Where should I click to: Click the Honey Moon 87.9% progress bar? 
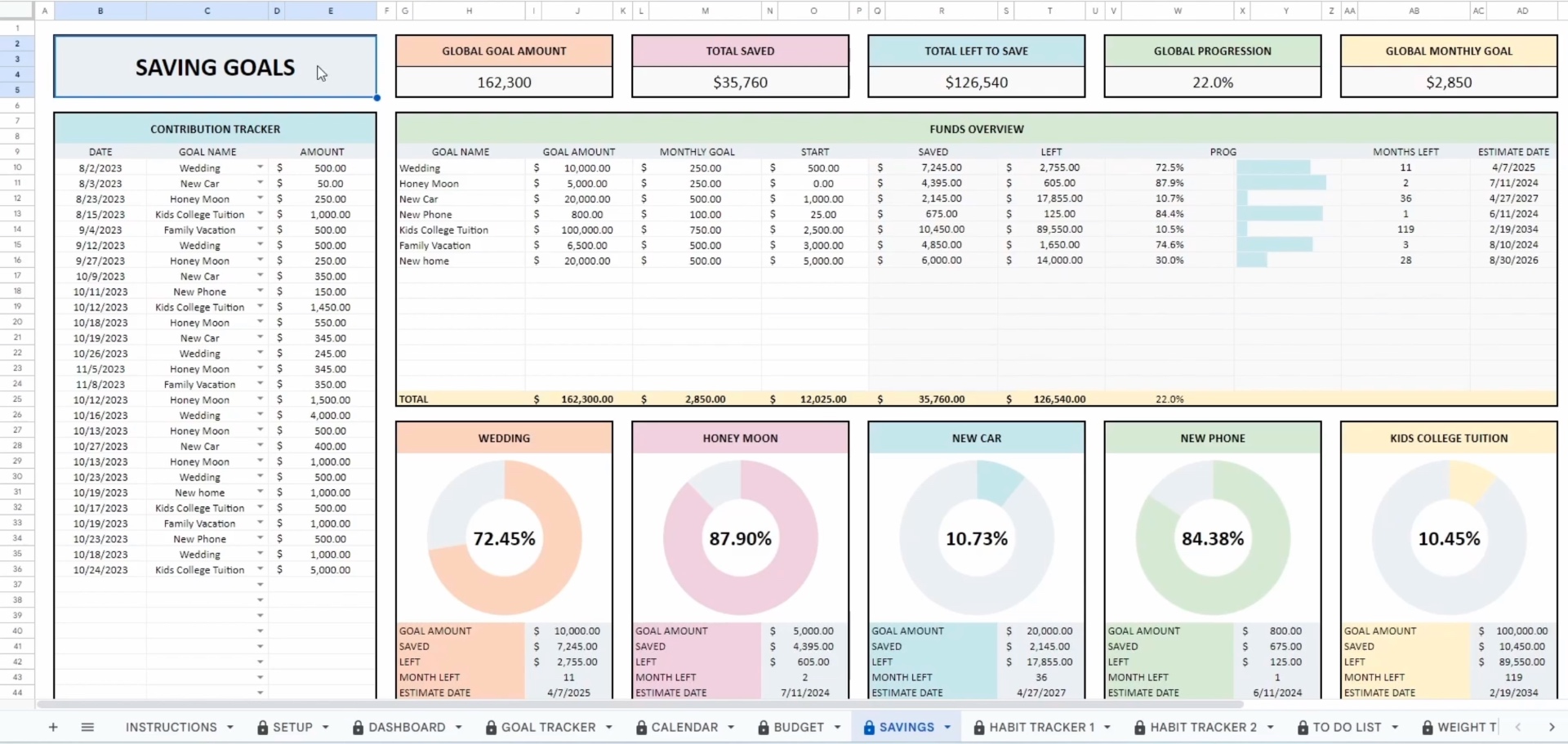1281,183
